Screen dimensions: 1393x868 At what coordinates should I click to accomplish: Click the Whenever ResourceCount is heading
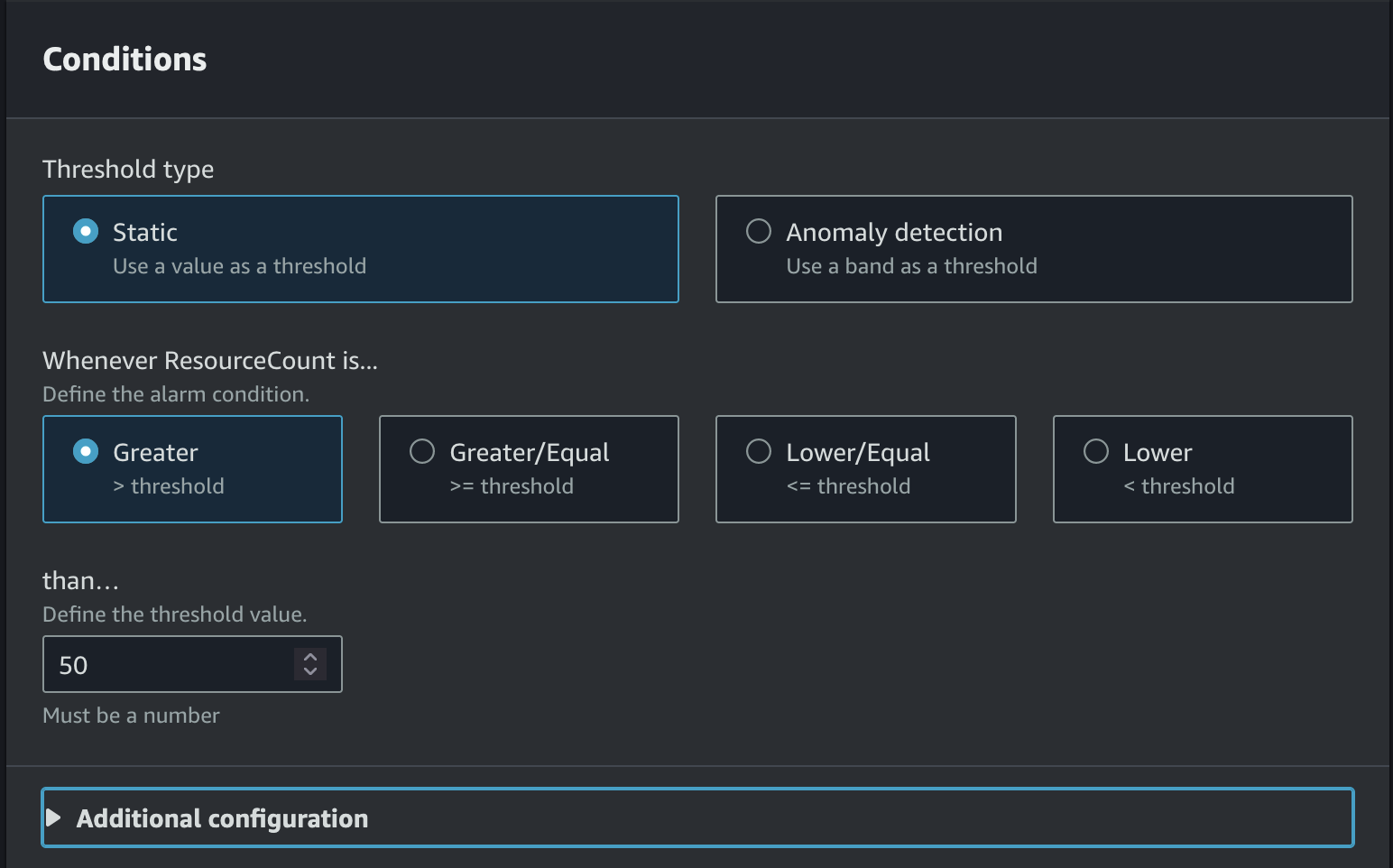tap(210, 360)
